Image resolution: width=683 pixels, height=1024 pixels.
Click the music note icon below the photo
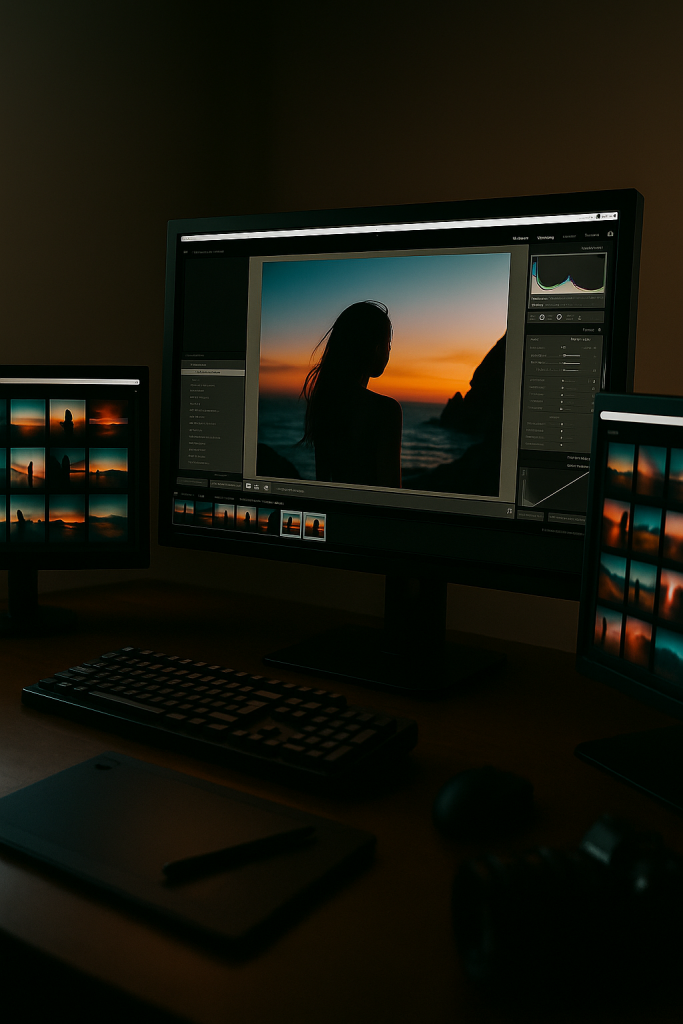click(x=509, y=511)
